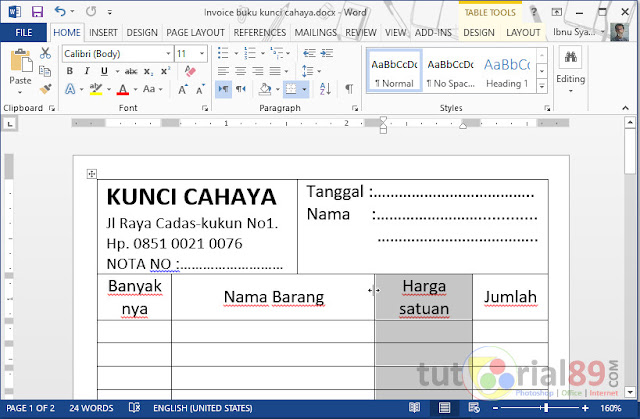Click the ruler tab selector
Screen dimensions: 640x419
(x=10, y=124)
